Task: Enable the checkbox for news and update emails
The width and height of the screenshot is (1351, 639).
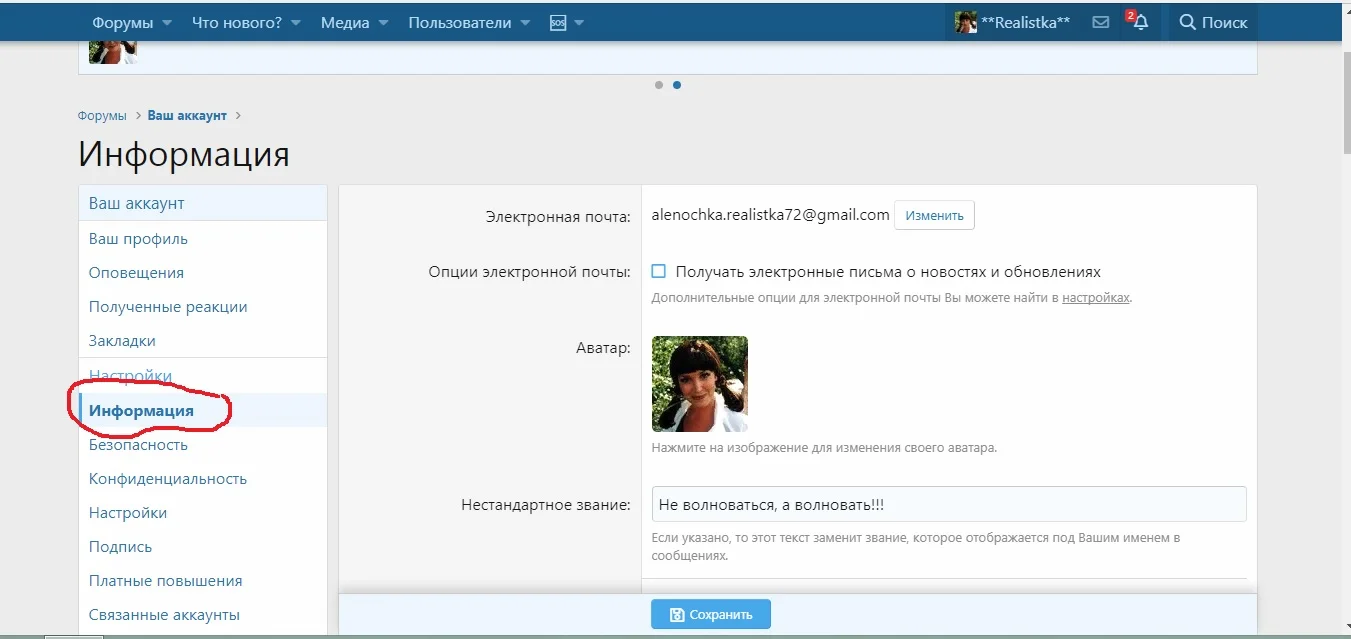Action: coord(659,270)
